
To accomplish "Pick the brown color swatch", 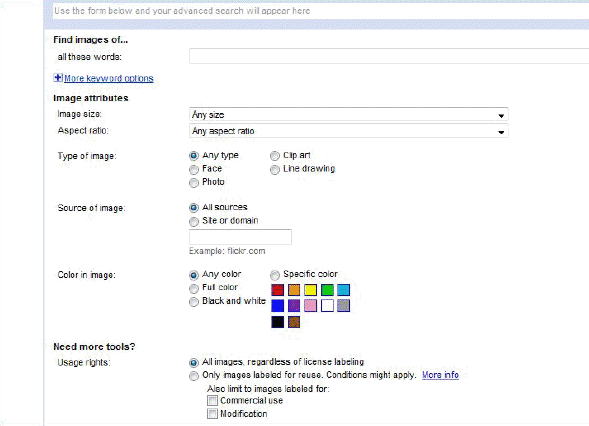I will pyautogui.click(x=294, y=322).
